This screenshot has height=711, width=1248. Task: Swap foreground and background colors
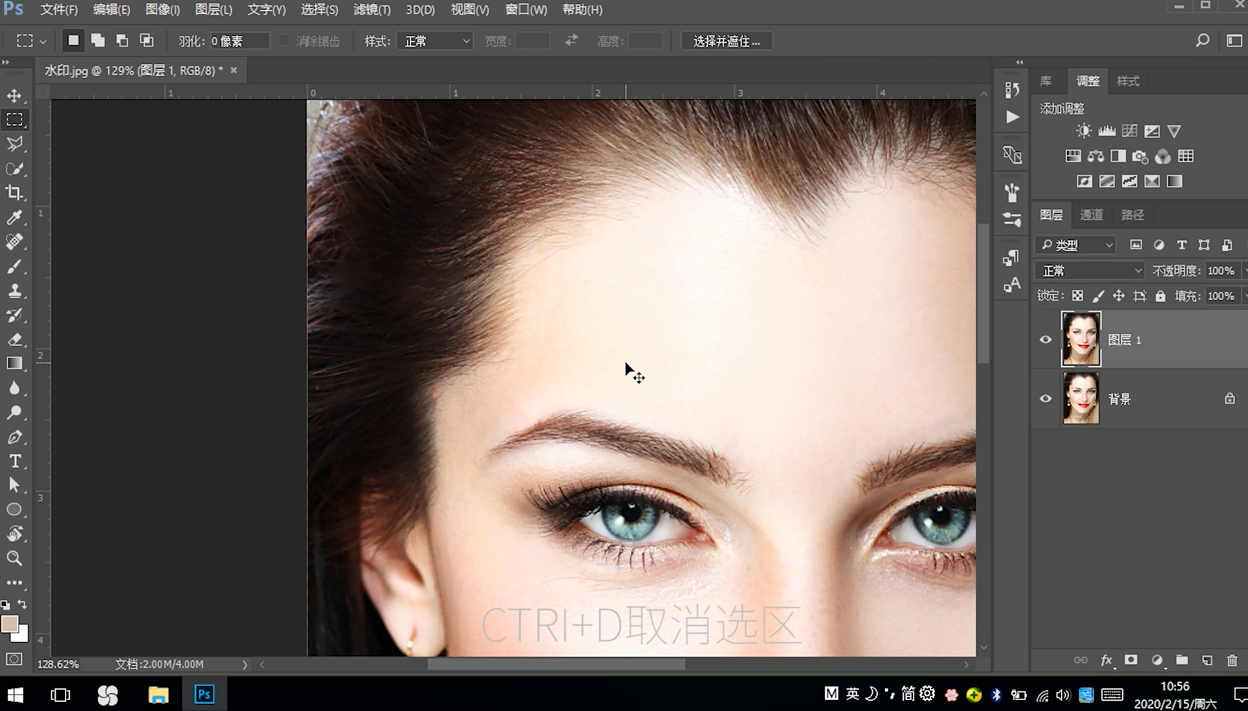22,605
